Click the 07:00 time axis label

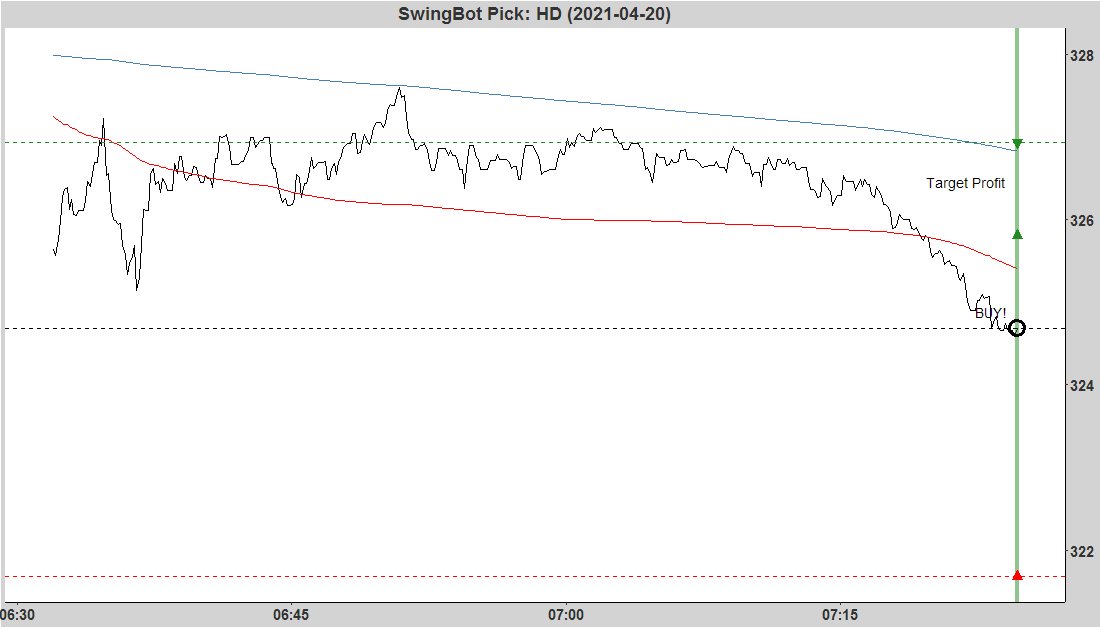coord(565,615)
